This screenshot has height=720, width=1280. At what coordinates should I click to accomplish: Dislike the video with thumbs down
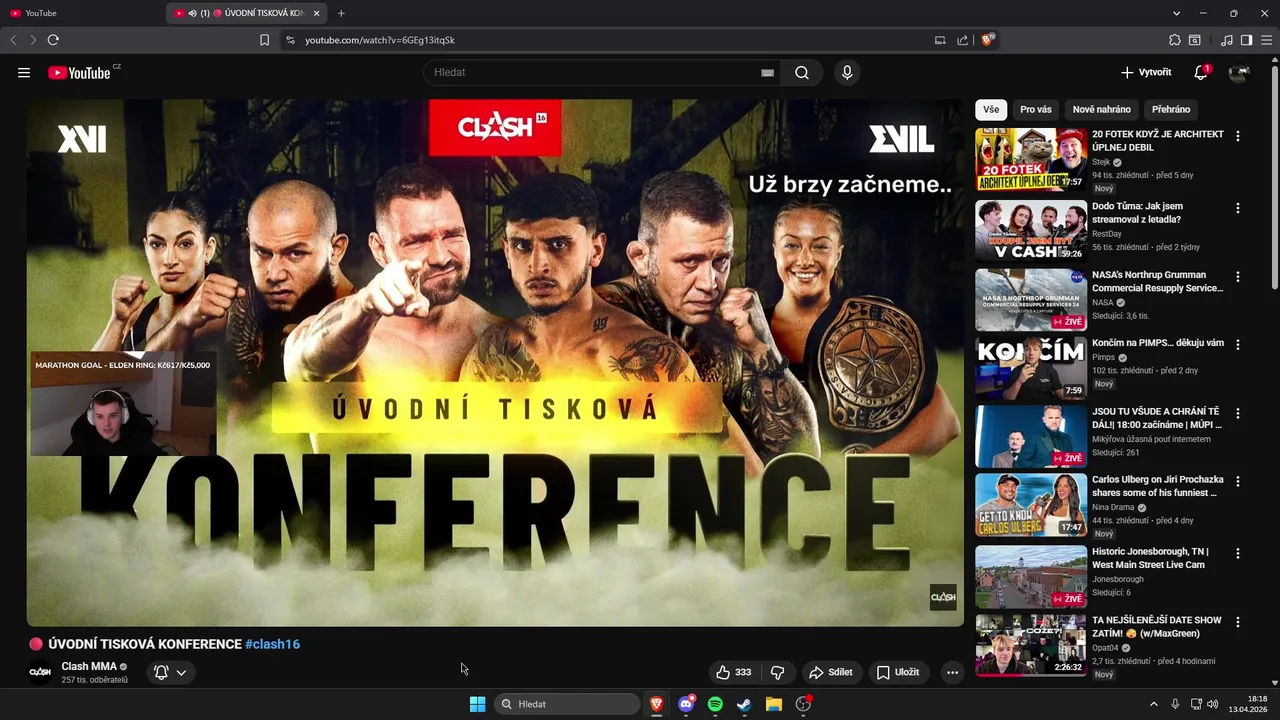777,672
